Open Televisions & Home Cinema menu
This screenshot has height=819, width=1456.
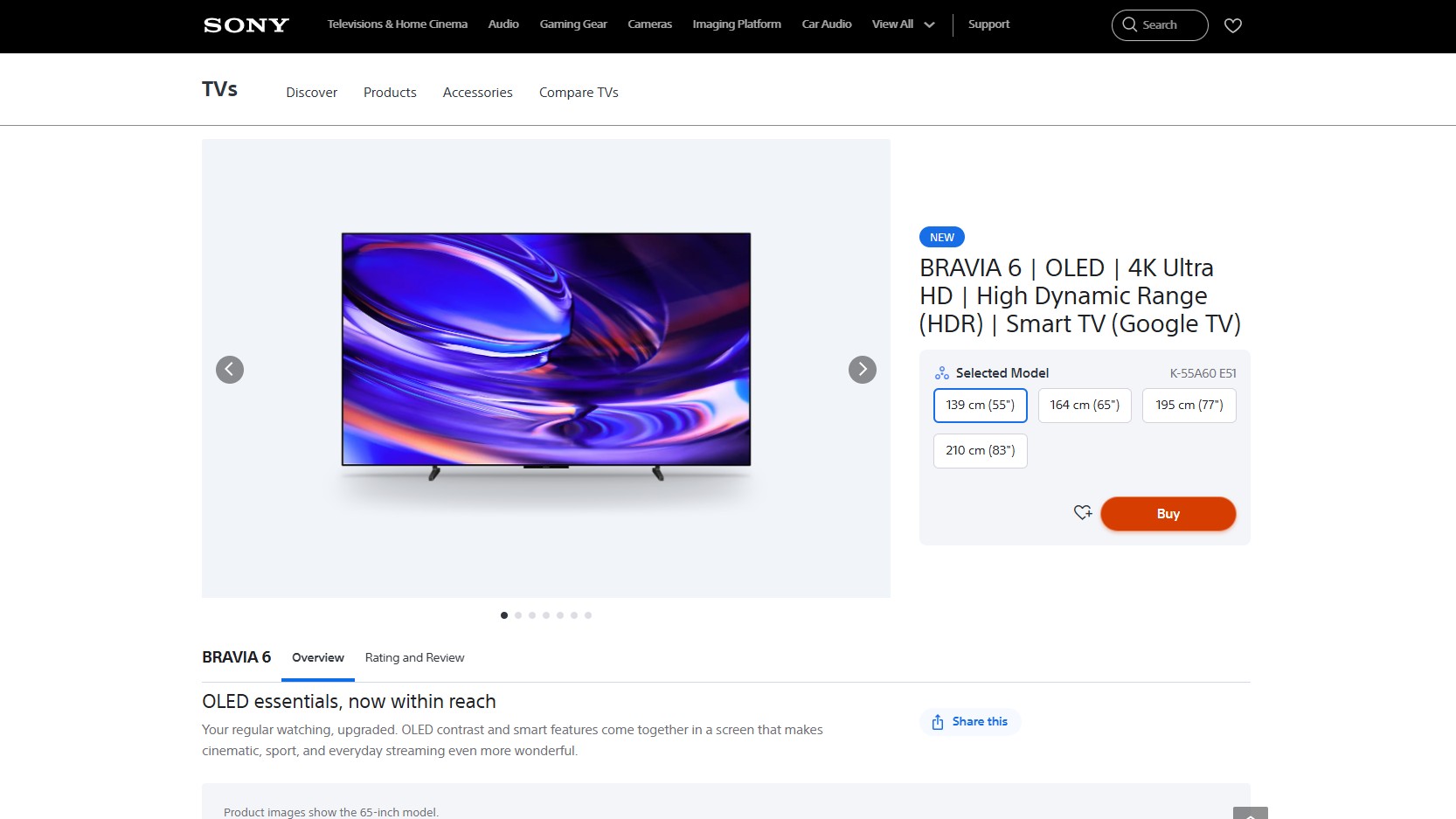click(398, 24)
